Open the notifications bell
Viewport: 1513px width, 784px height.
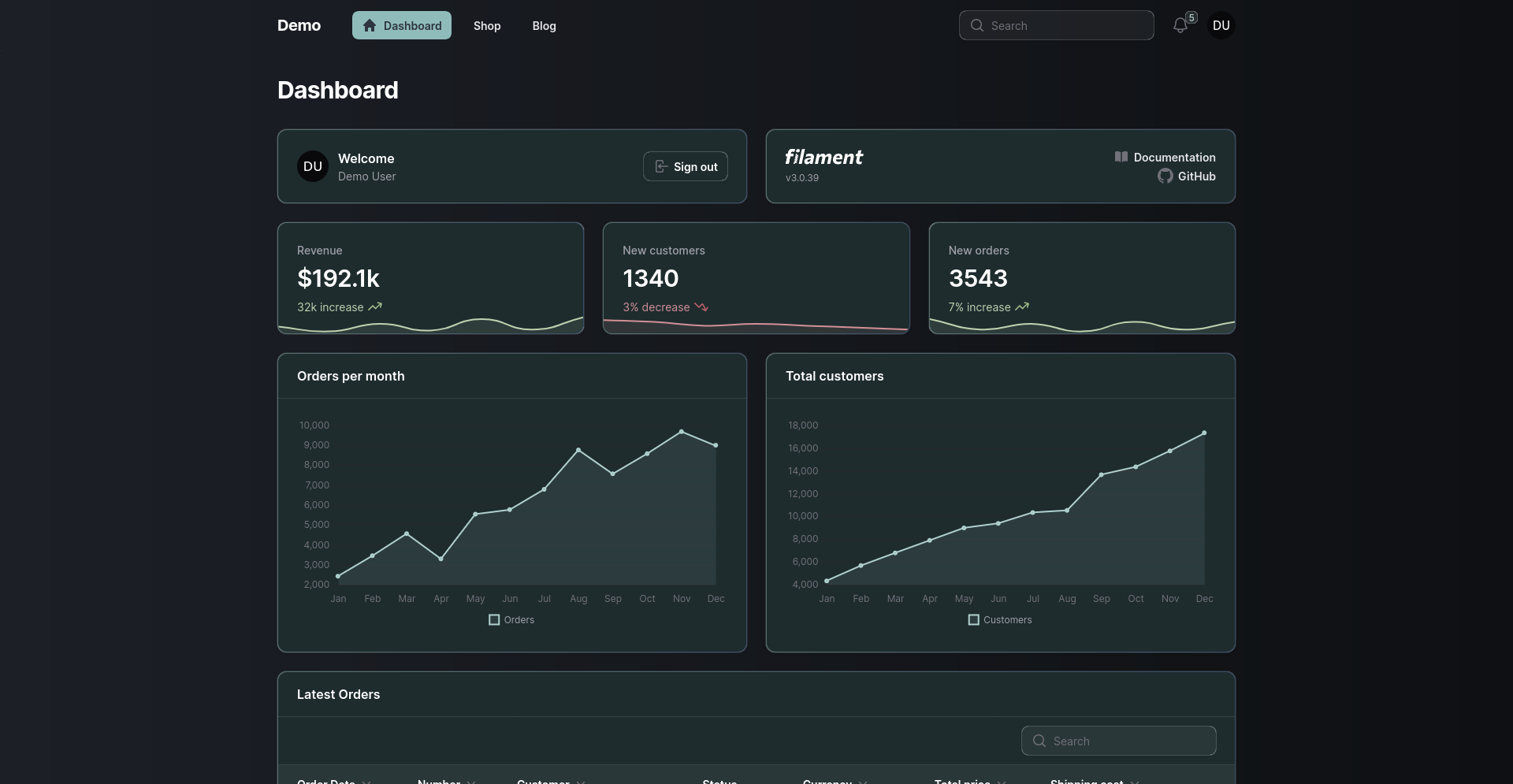click(1180, 26)
